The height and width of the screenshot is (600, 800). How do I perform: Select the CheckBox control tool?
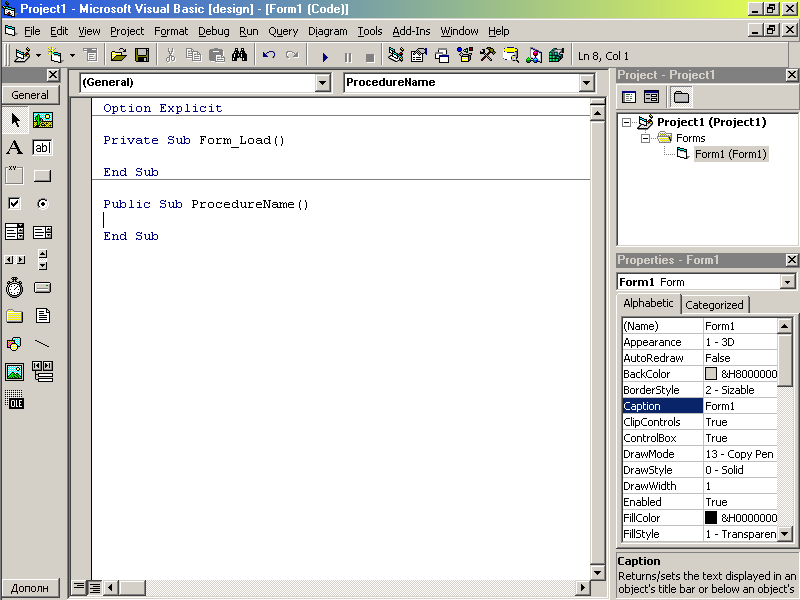click(14, 204)
